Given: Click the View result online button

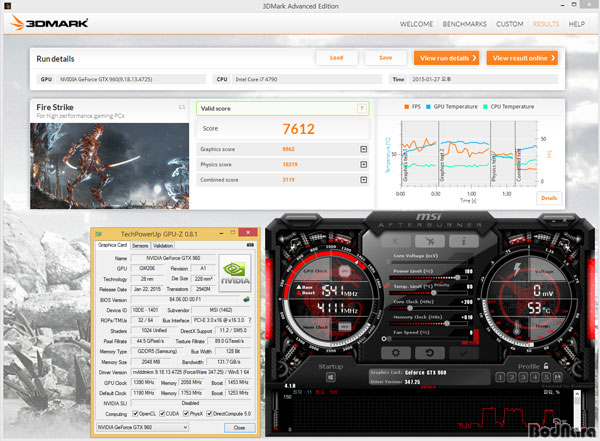Looking at the screenshot, I should (522, 58).
